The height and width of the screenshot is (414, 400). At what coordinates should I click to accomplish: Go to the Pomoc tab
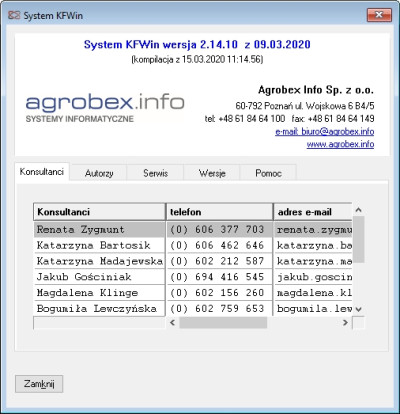[x=268, y=173]
